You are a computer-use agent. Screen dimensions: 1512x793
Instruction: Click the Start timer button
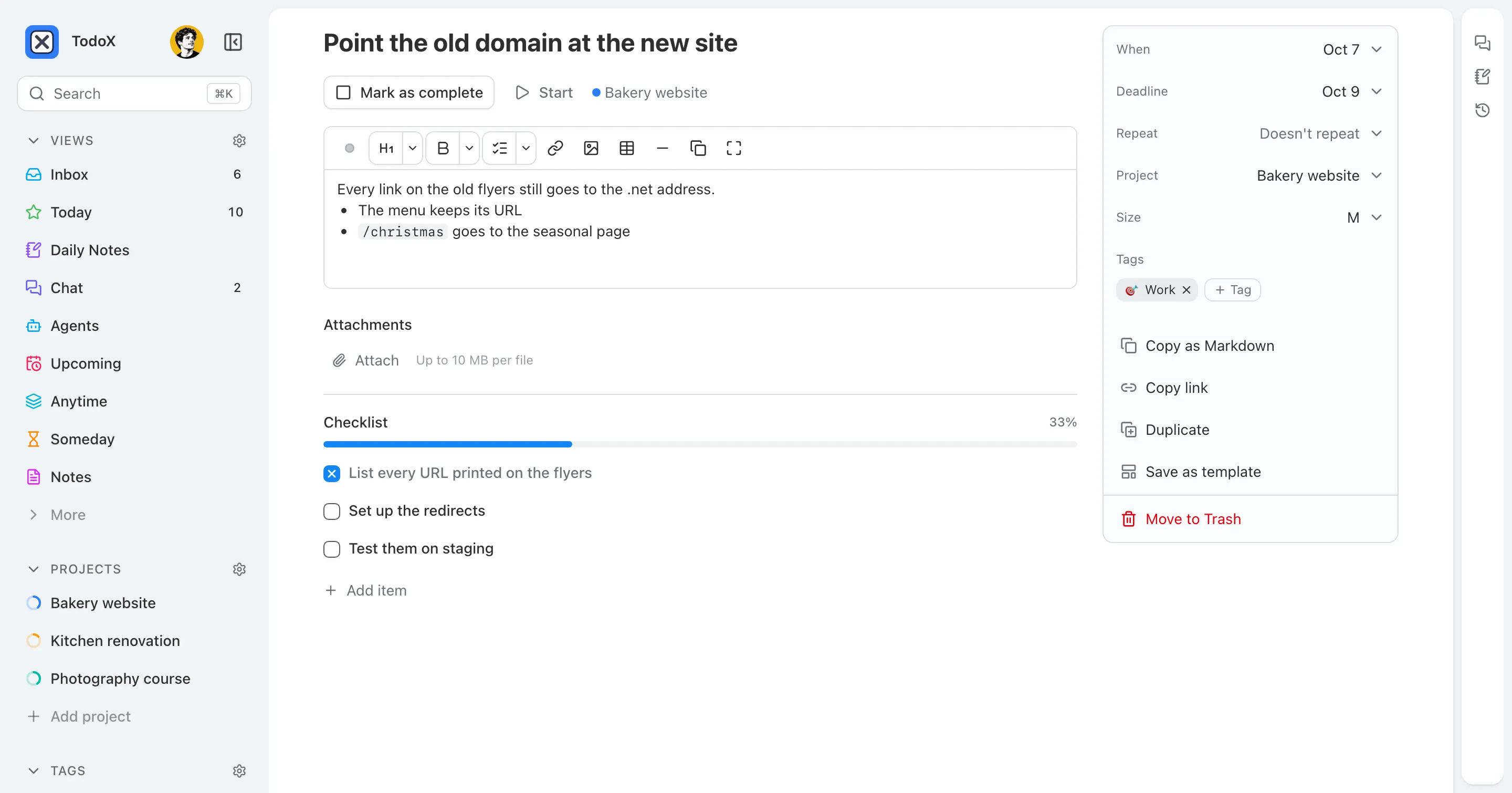point(543,93)
